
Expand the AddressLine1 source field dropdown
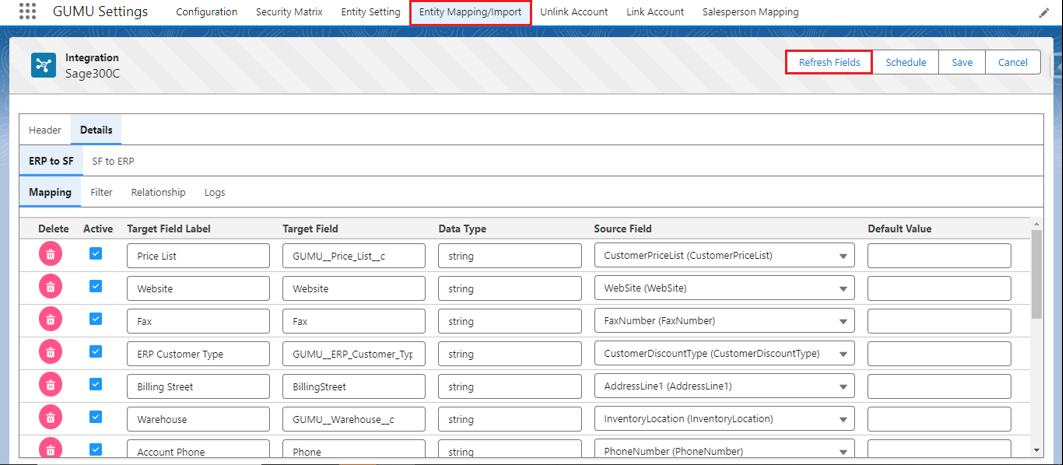click(x=843, y=387)
